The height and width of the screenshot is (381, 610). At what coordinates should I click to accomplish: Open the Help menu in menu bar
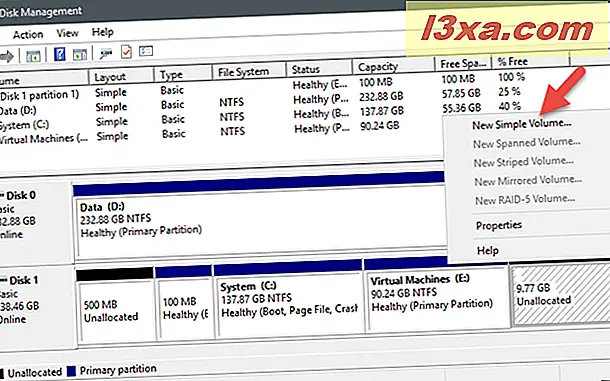[x=102, y=32]
